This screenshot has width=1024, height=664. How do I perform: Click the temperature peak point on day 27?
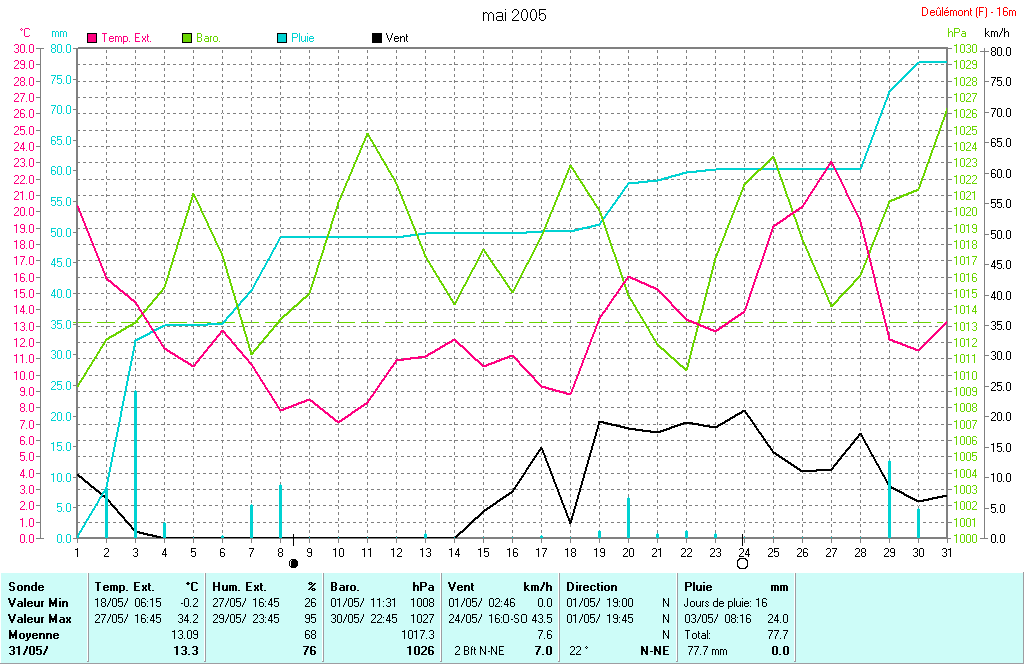click(x=831, y=161)
